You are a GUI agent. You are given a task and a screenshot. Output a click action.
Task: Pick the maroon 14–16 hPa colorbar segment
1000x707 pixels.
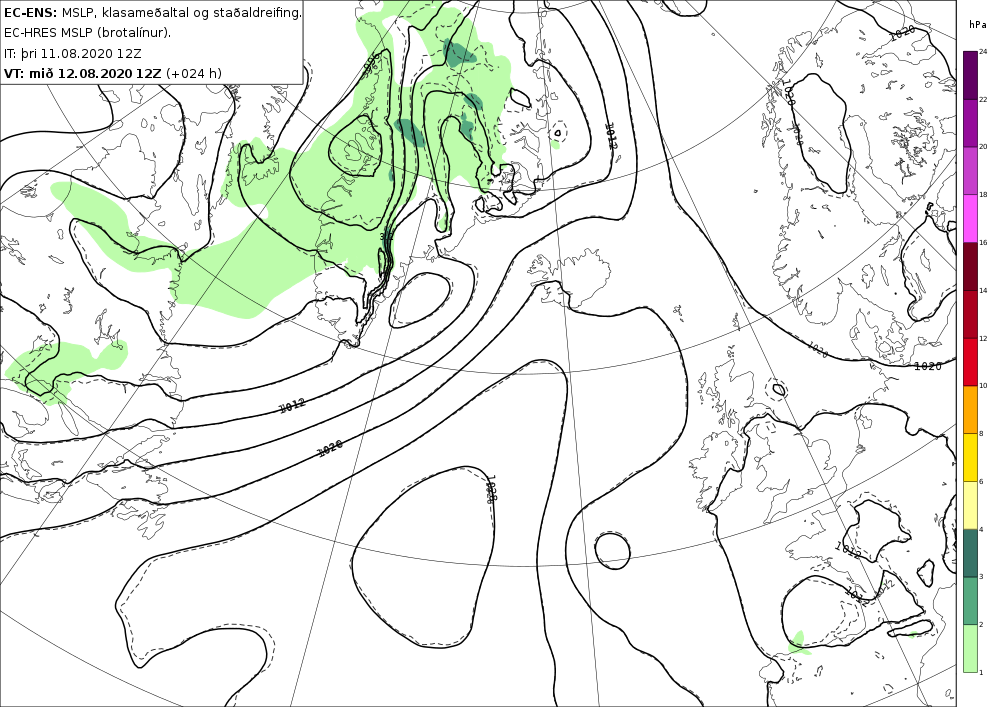pyautogui.click(x=970, y=266)
